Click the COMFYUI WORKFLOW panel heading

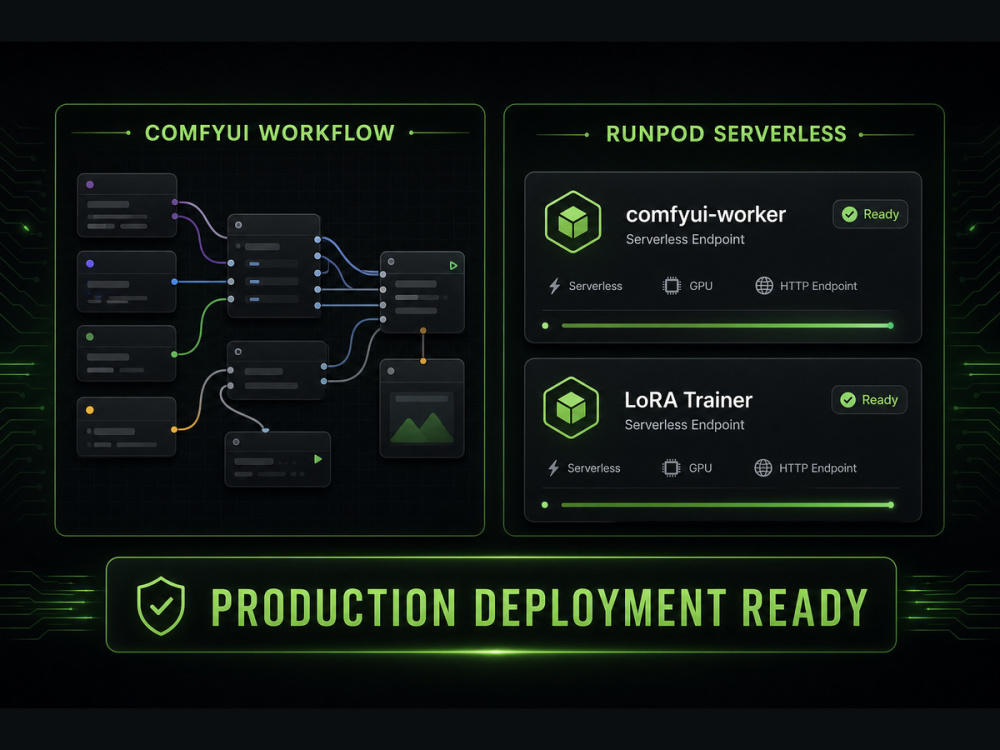[270, 133]
